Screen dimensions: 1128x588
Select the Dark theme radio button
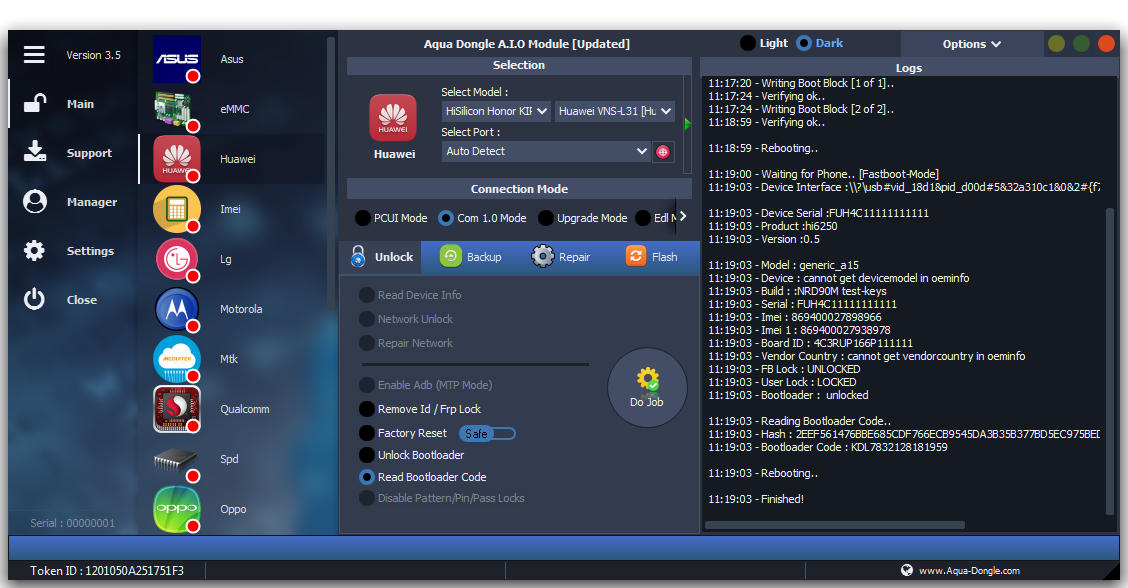804,43
